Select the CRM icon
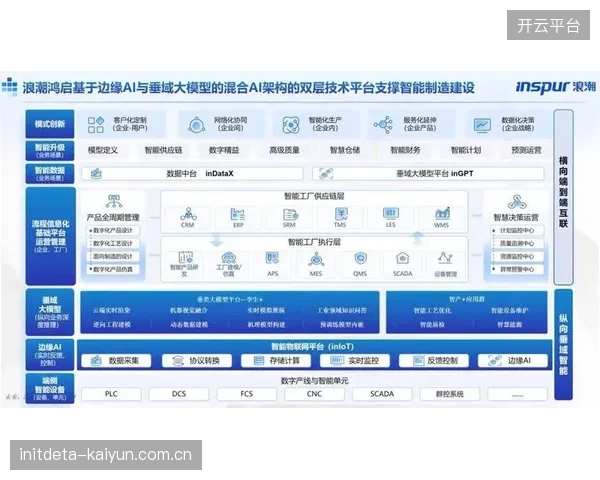The height and width of the screenshot is (480, 600). coord(188,214)
